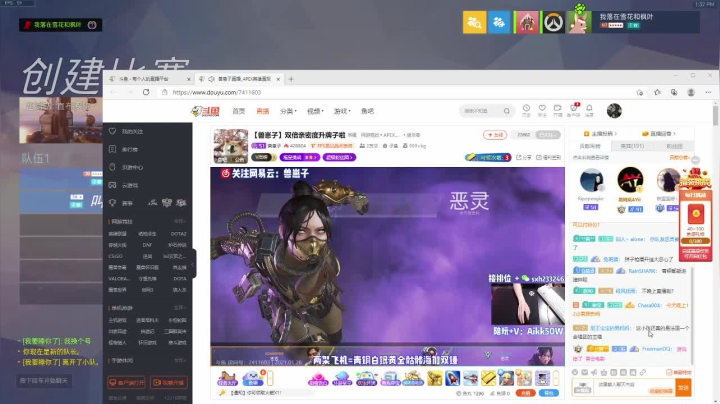Open a new browser tab with plus button
This screenshot has height=404, width=720.
click(x=291, y=79)
